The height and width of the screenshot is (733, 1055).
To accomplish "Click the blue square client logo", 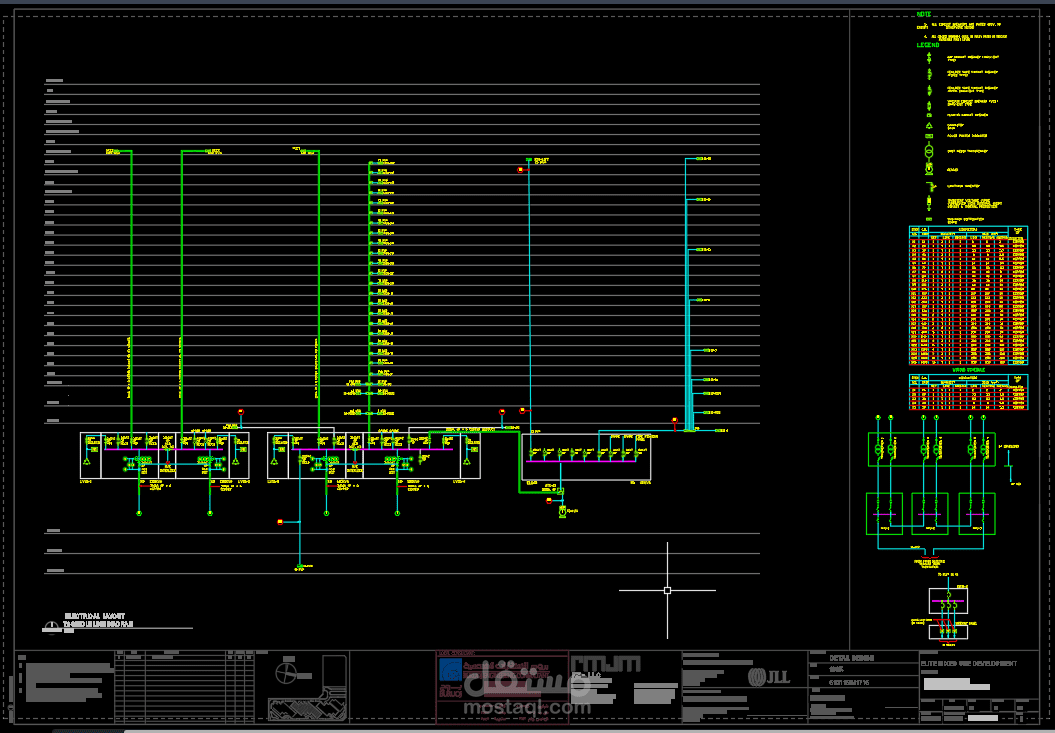I will click(x=450, y=670).
